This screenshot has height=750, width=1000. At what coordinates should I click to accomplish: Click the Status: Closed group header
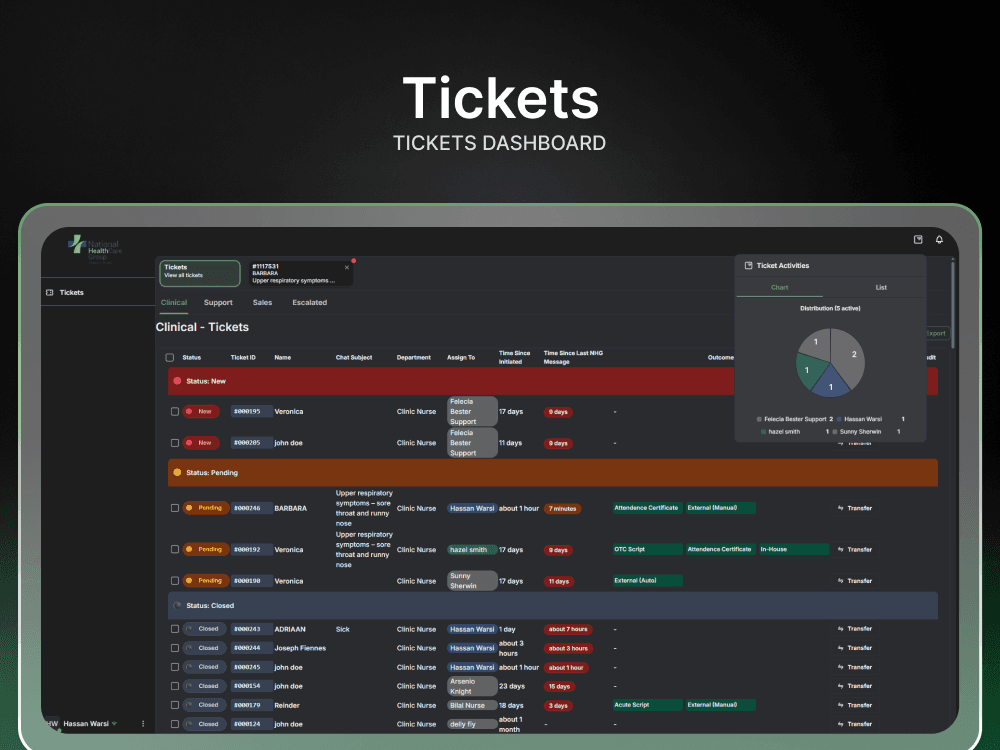pyautogui.click(x=553, y=605)
